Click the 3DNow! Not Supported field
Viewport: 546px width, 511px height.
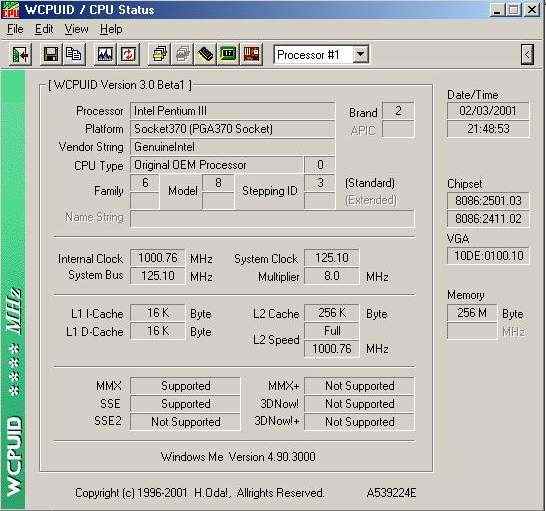359,404
